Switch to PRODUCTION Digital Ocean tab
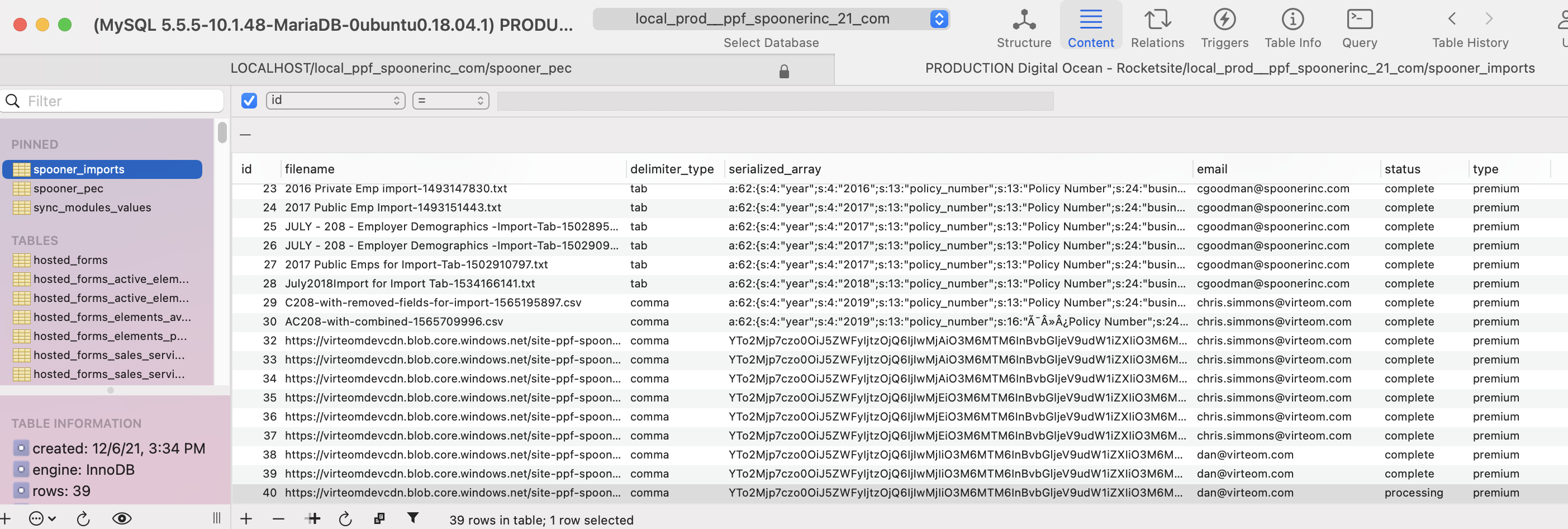This screenshot has width=1568, height=529. 1229,68
